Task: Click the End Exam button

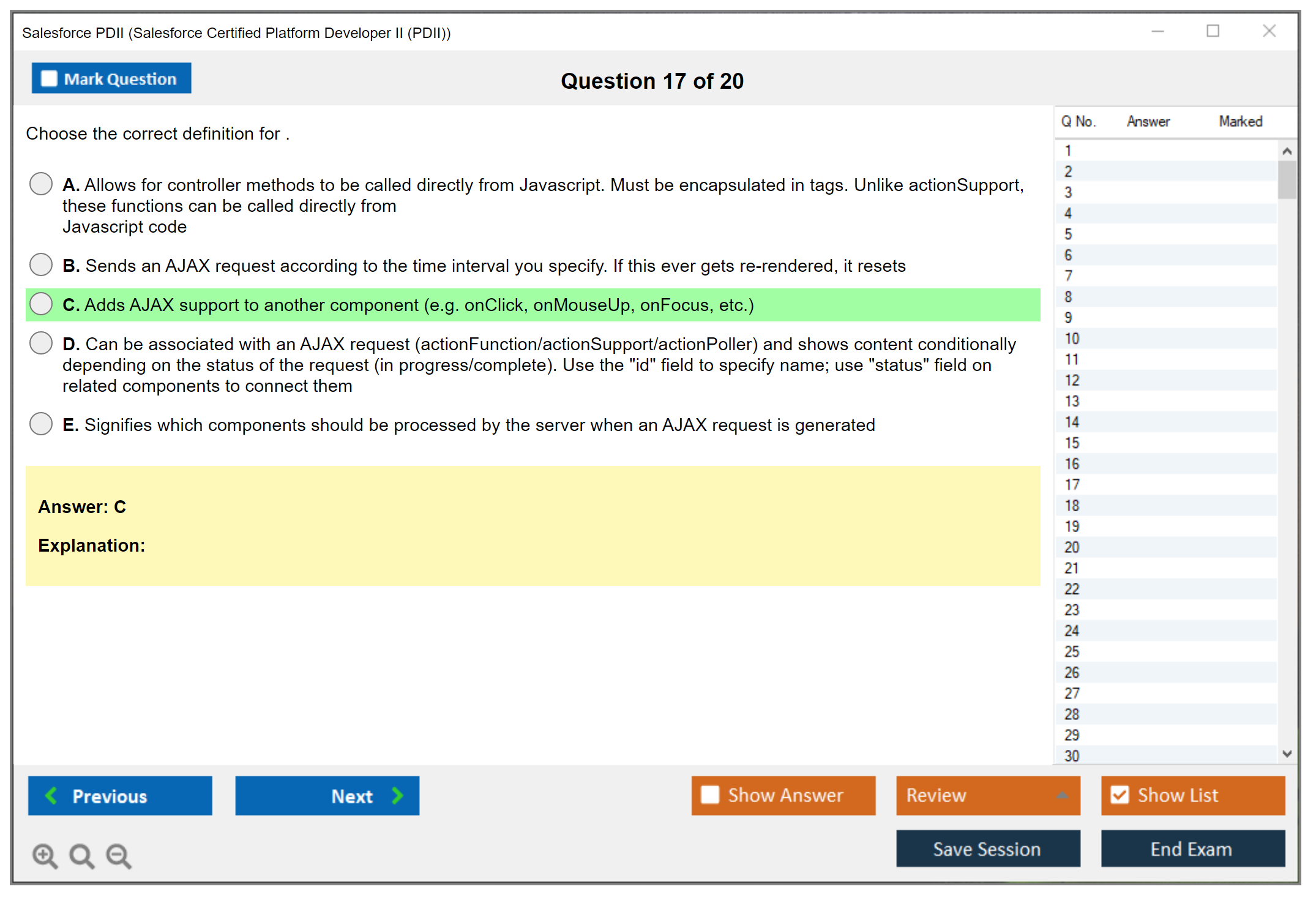Action: point(1192,849)
